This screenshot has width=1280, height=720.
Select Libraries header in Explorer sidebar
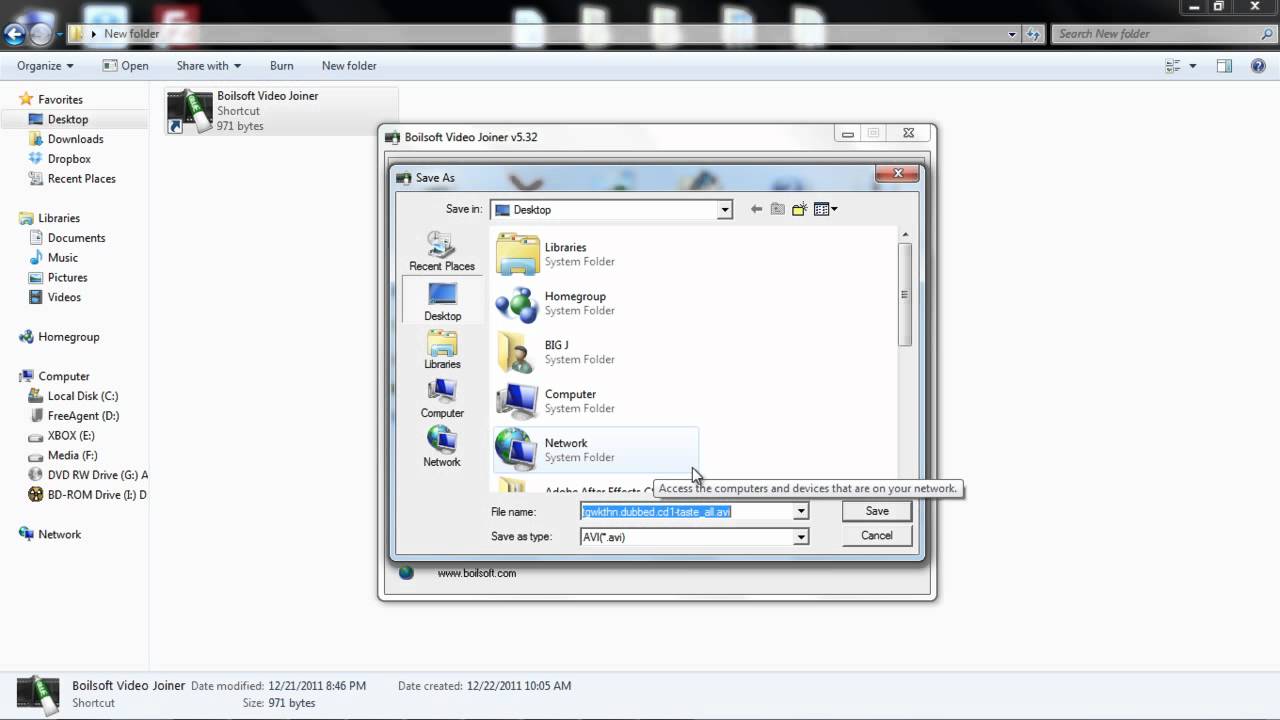click(x=59, y=218)
